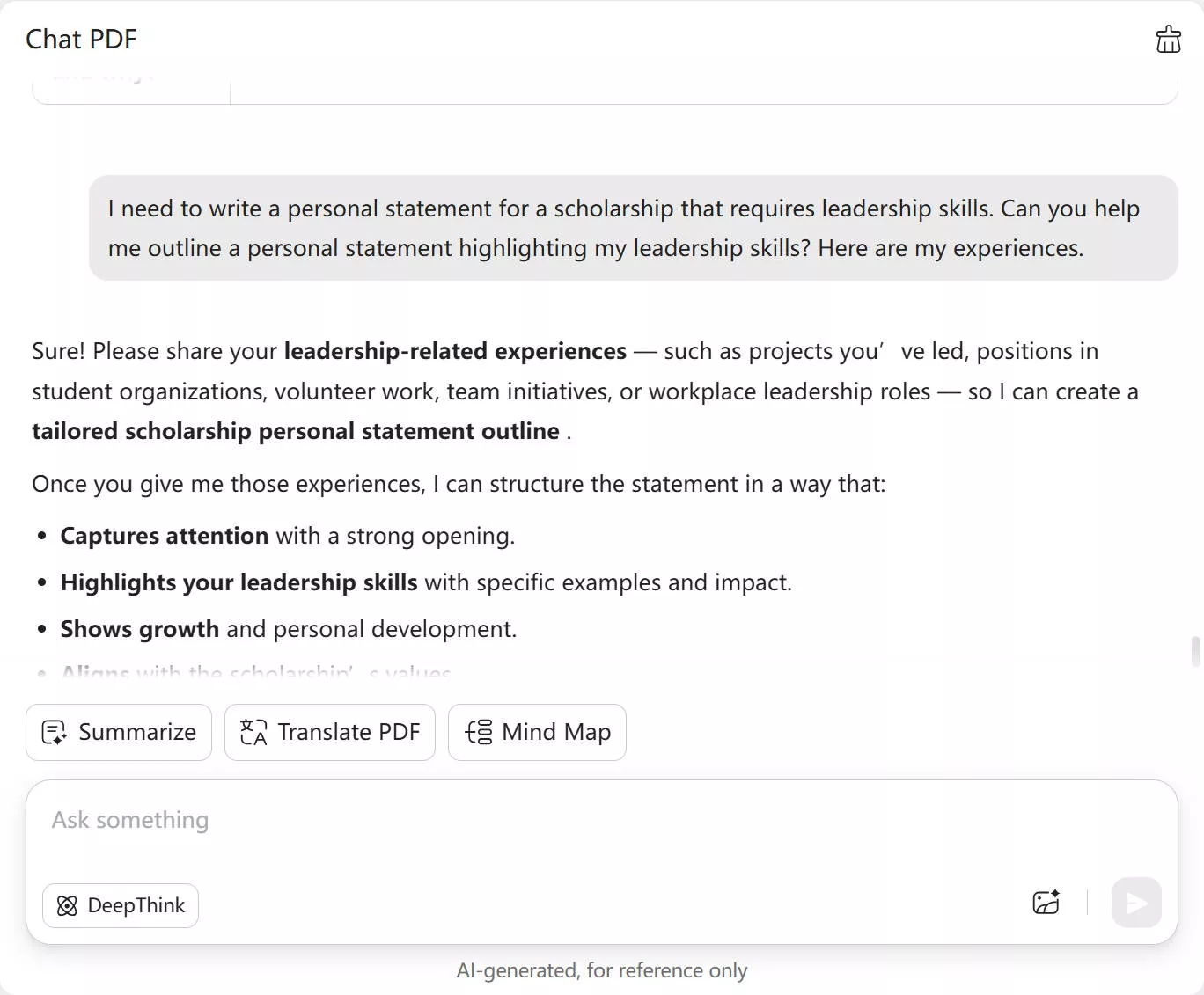Click the "AI-generated, for reference only" notice
Image resolution: width=1204 pixels, height=995 pixels.
tap(602, 970)
